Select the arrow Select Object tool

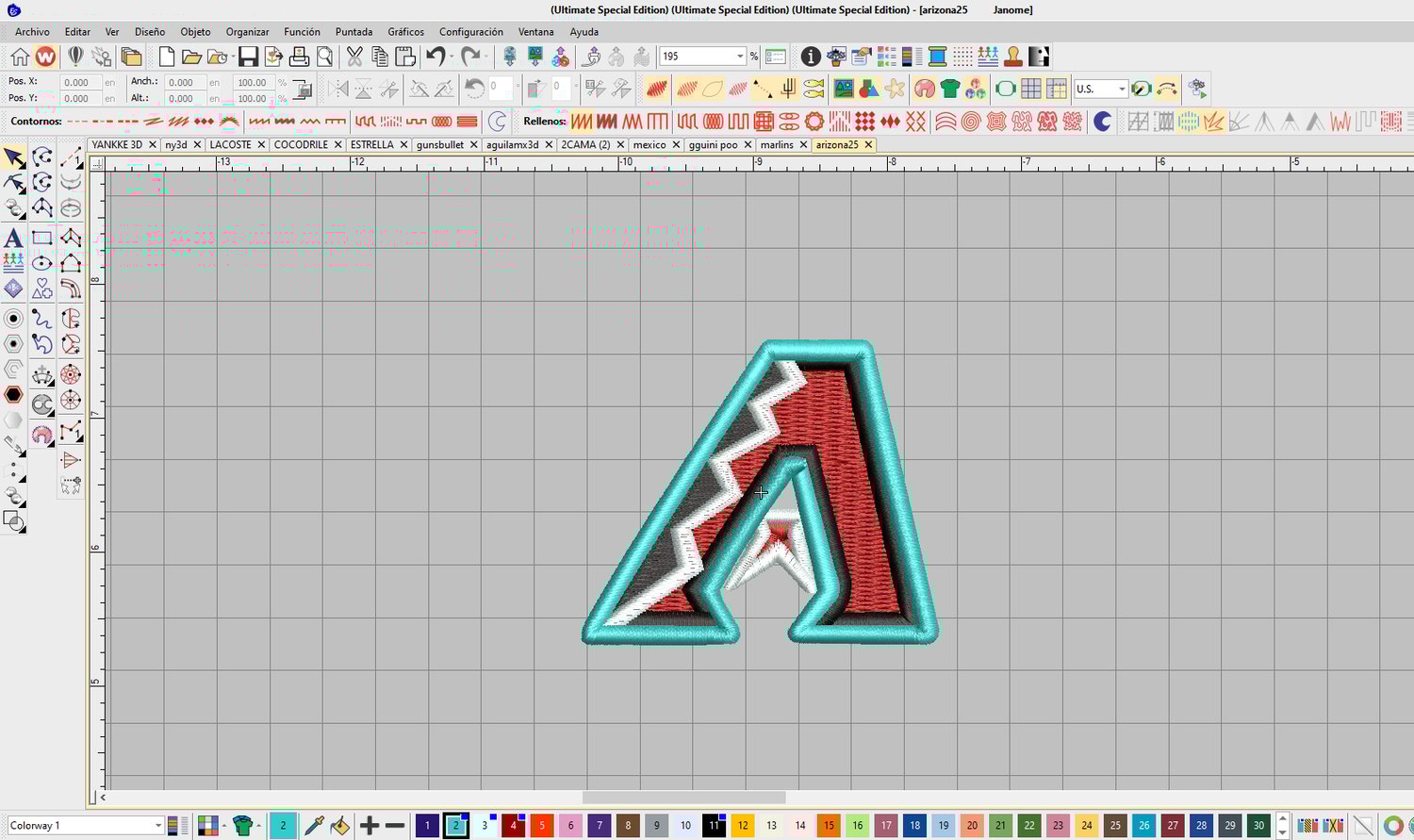[x=14, y=157]
